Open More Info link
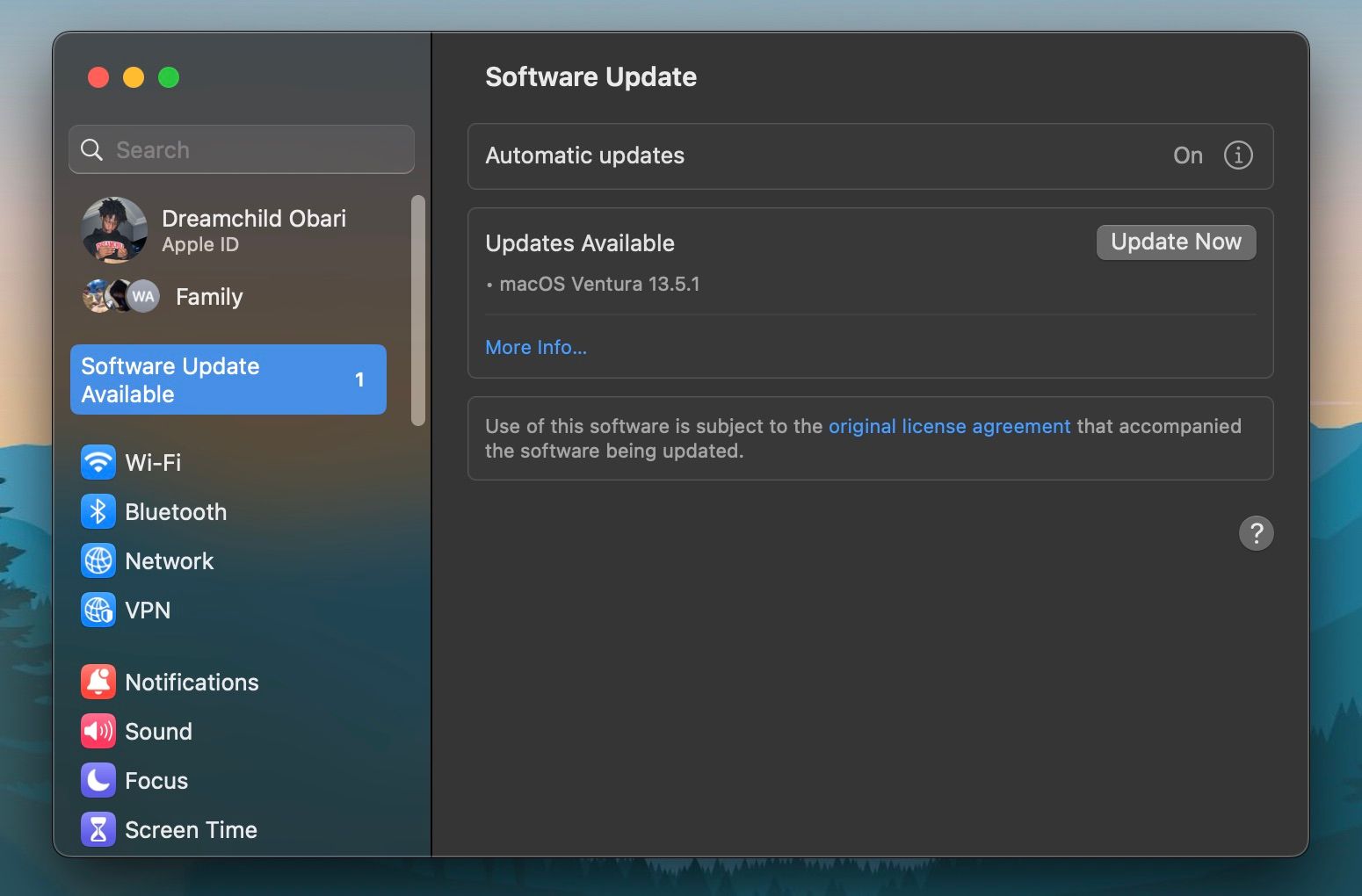Viewport: 1362px width, 896px height. click(x=536, y=347)
